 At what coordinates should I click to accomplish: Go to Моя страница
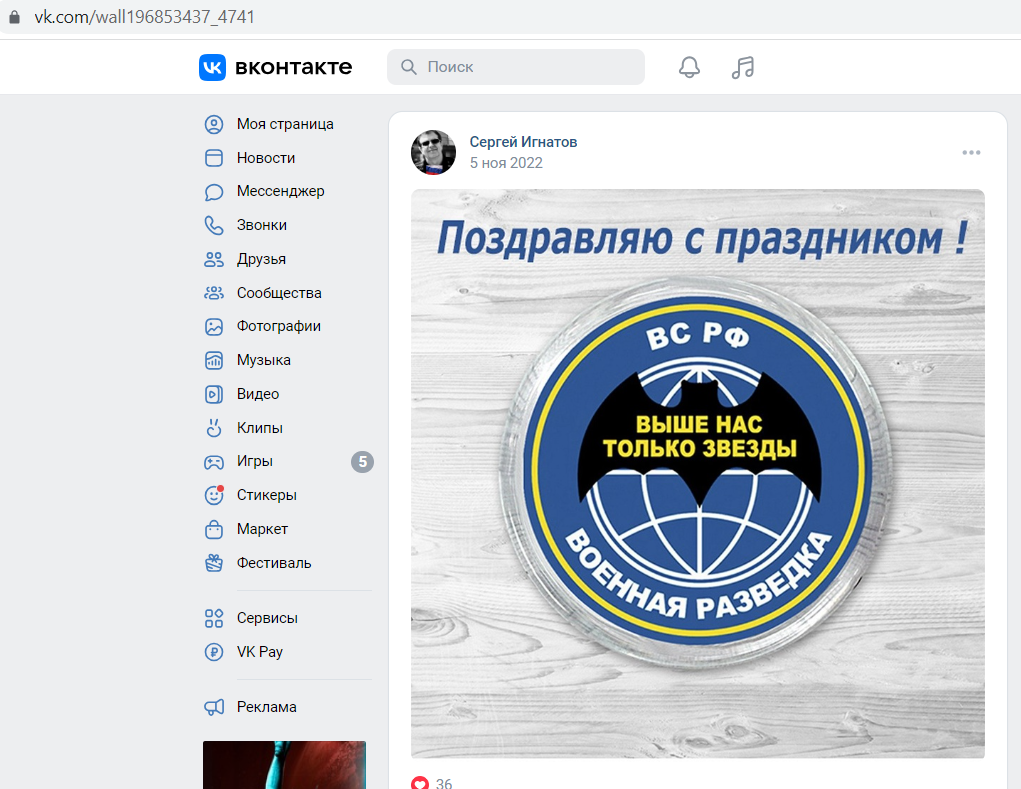click(285, 124)
